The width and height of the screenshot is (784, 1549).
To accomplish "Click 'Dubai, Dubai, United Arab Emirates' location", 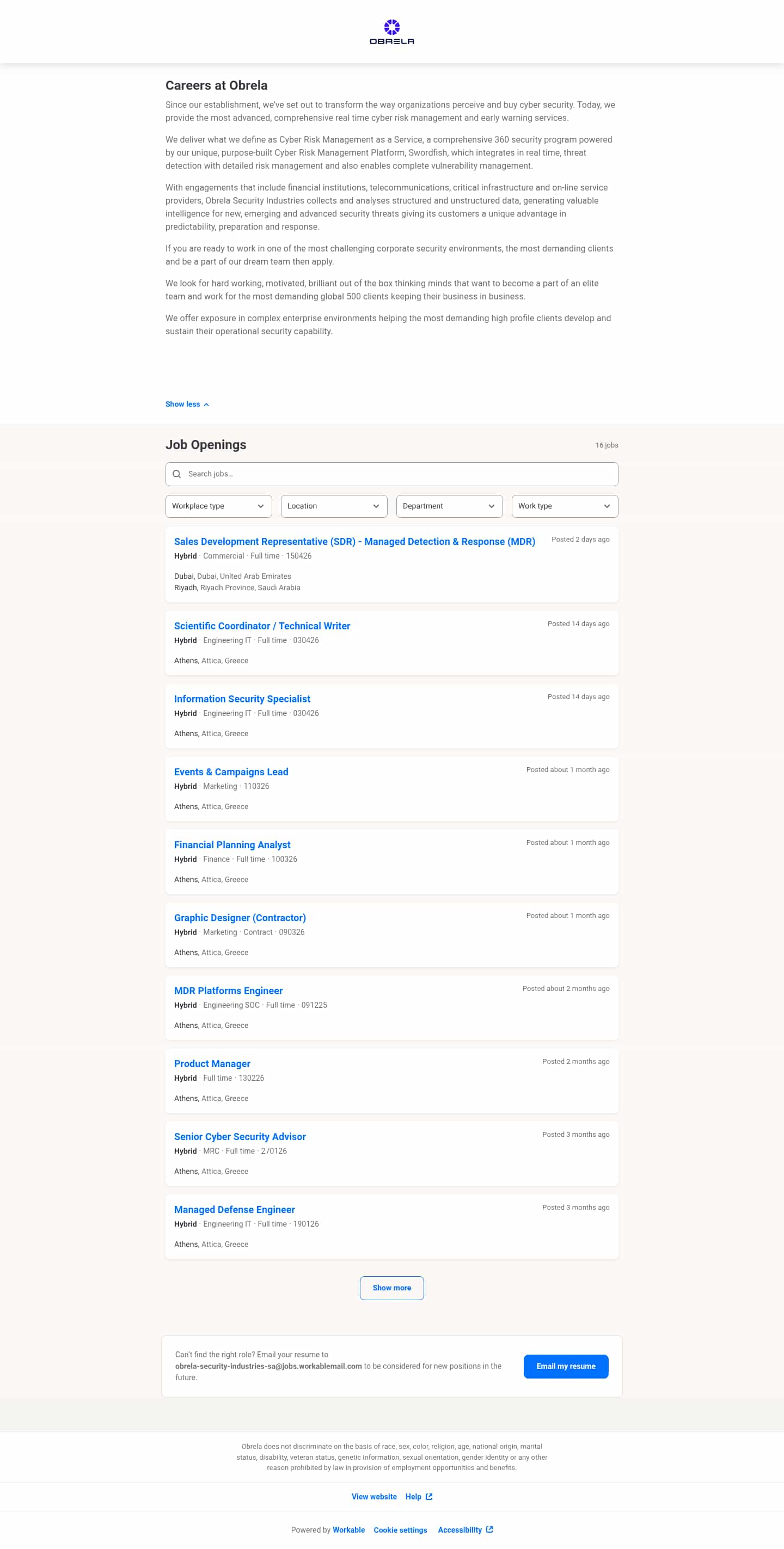I will click(x=232, y=576).
